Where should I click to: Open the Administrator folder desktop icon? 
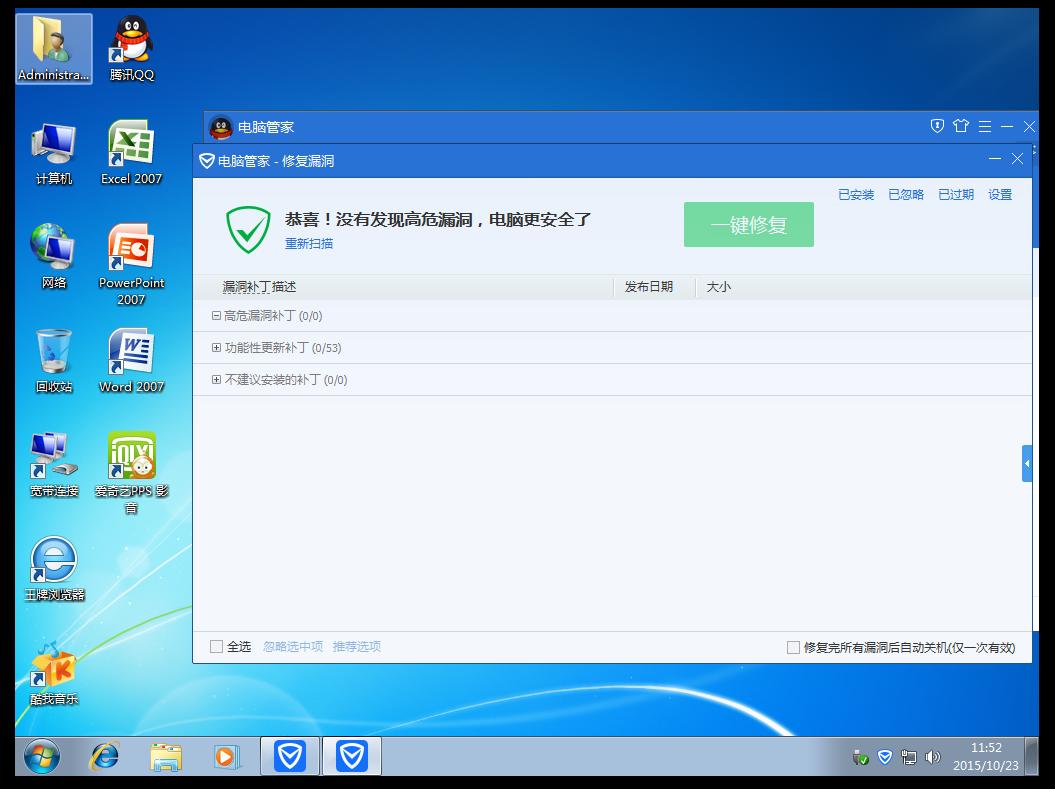54,49
